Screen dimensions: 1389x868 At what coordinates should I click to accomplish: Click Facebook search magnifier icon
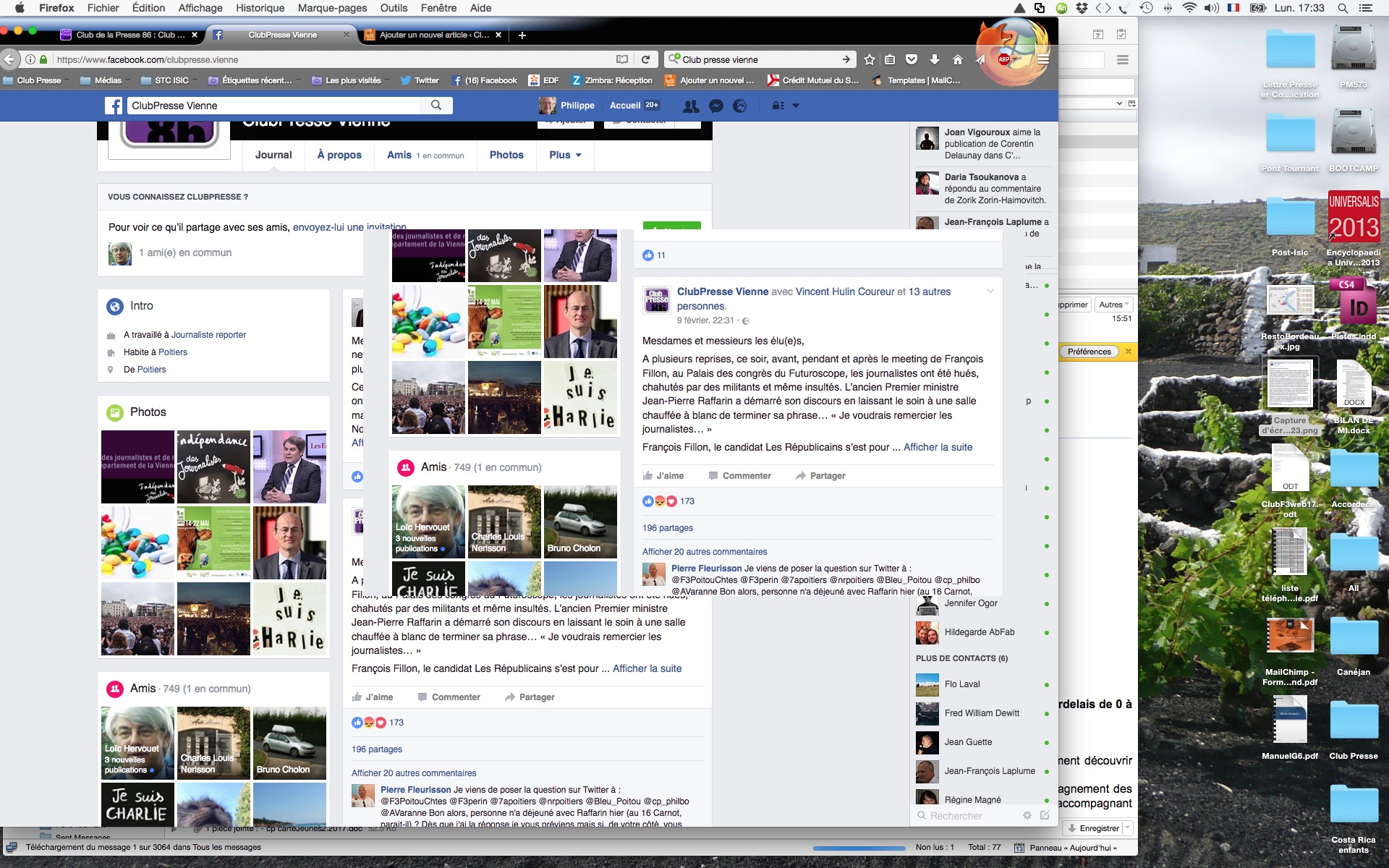coord(436,106)
